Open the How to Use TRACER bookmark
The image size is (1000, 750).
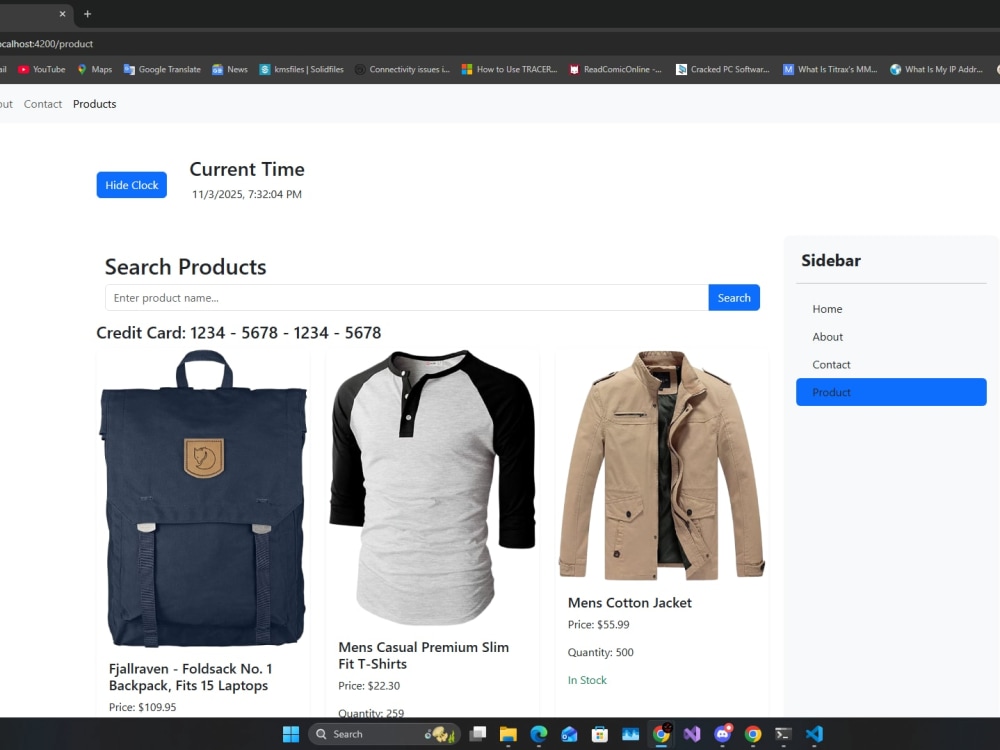(x=509, y=70)
